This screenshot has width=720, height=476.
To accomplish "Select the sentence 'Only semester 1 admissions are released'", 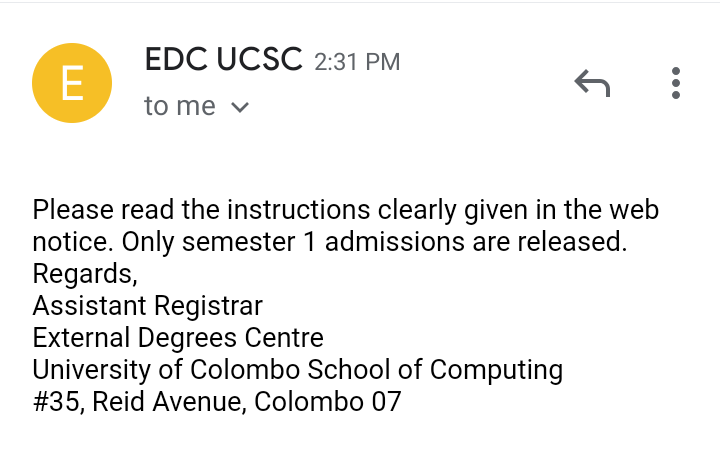I will coord(374,242).
